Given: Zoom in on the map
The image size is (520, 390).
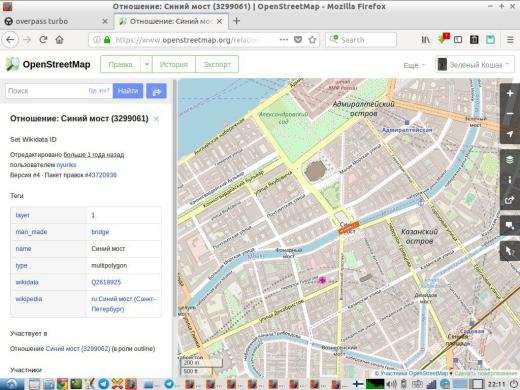Looking at the screenshot, I should (510, 93).
